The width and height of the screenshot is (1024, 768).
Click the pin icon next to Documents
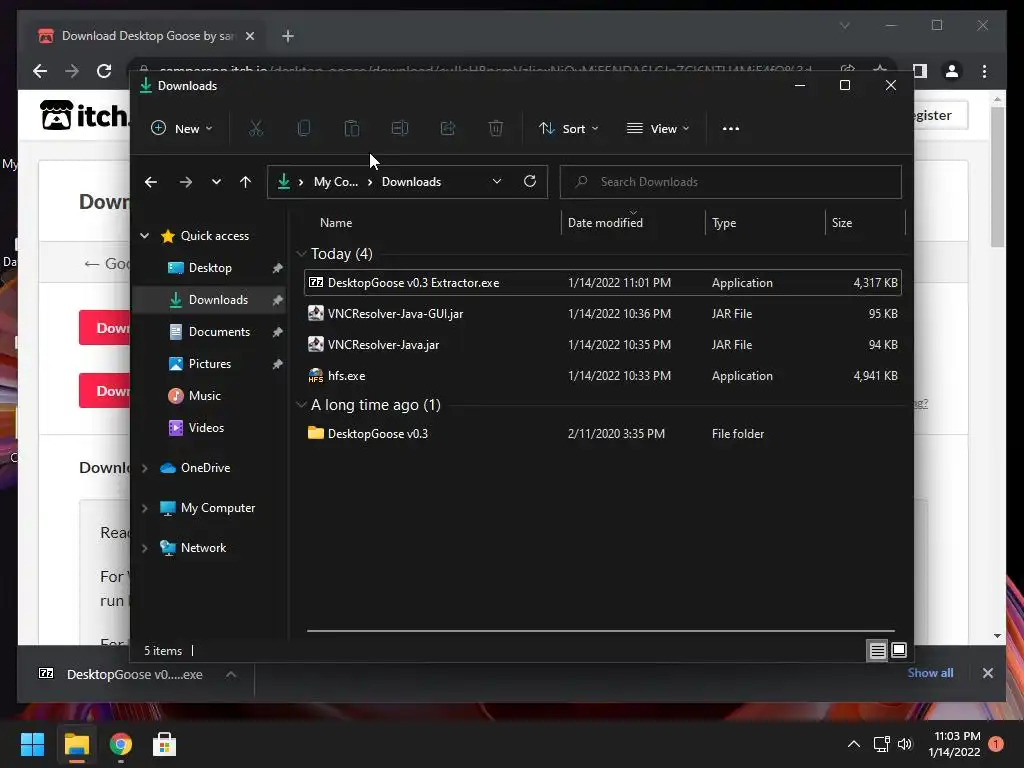click(x=277, y=332)
